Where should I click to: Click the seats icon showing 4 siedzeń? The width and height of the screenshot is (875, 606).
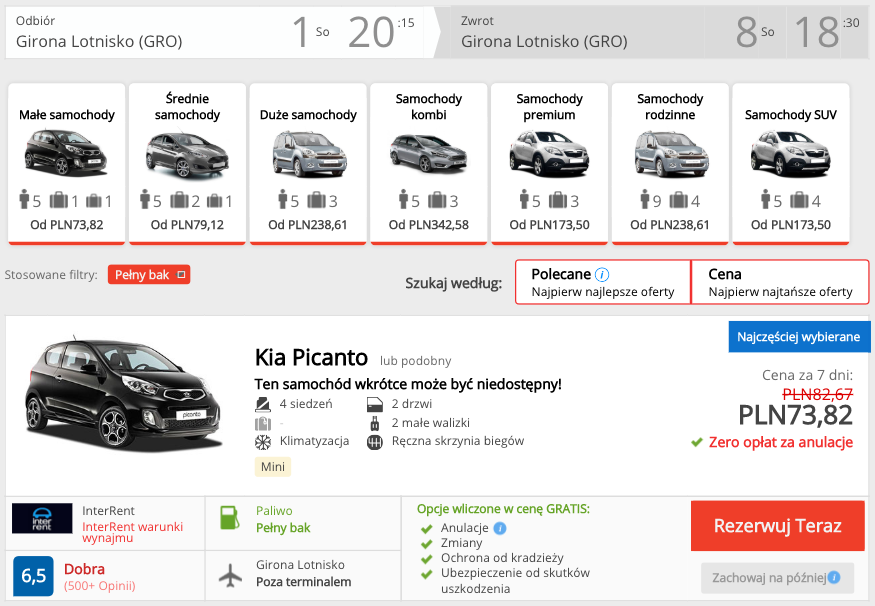[x=261, y=403]
